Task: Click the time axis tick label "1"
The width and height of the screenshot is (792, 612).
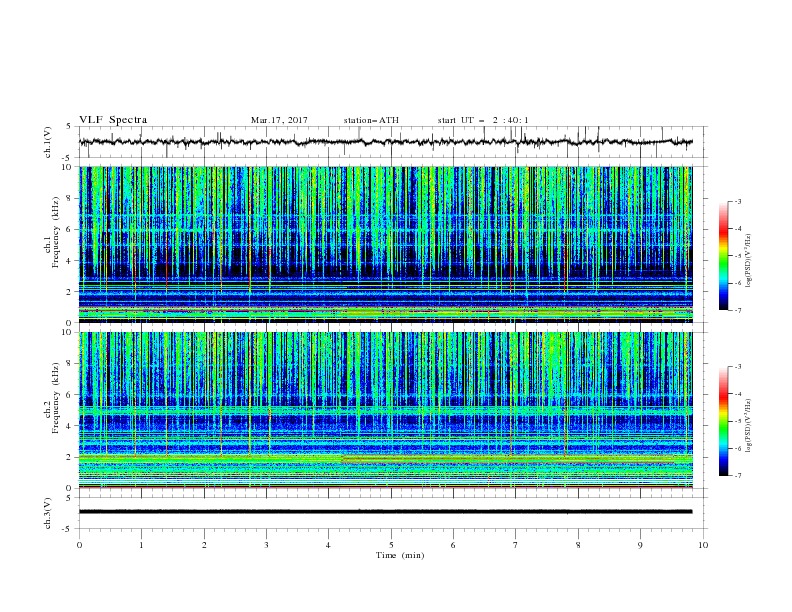Action: (x=142, y=545)
